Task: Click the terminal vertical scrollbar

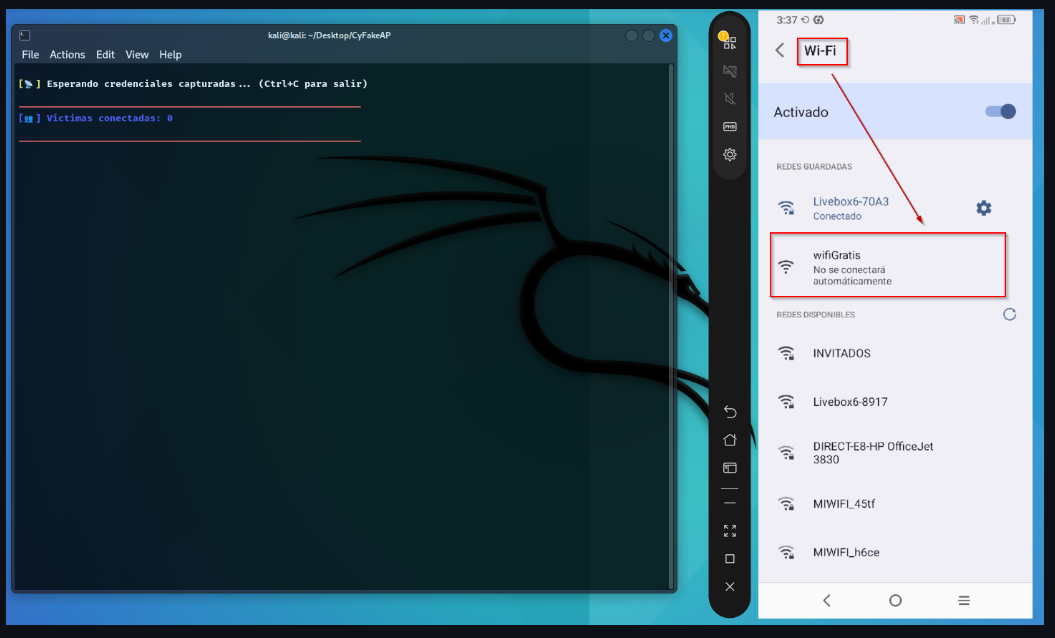Action: [x=671, y=327]
